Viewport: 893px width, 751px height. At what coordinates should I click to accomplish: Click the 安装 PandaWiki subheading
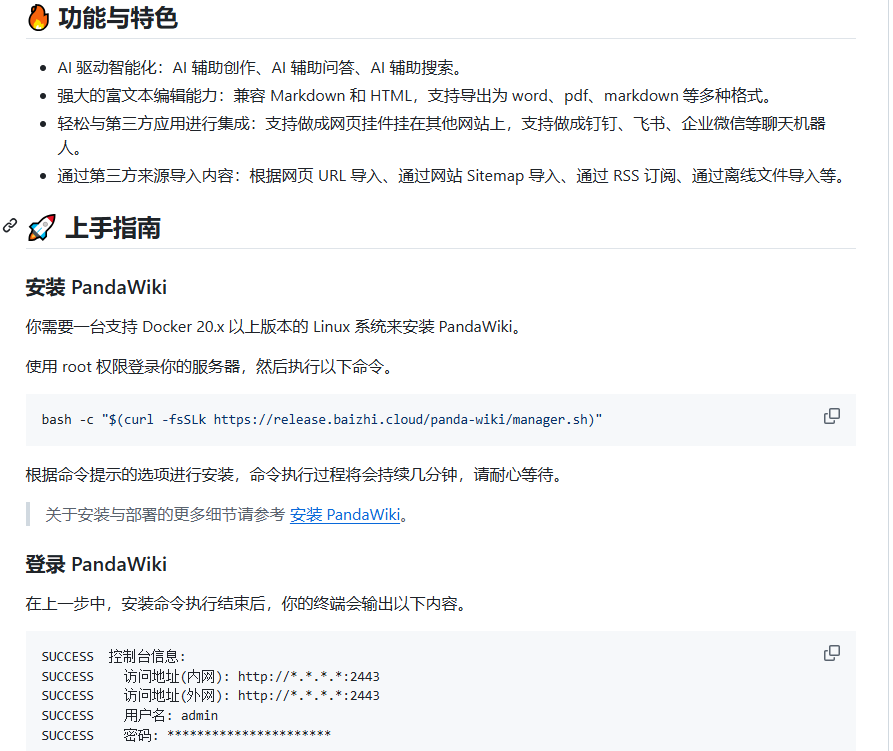pyautogui.click(x=96, y=287)
